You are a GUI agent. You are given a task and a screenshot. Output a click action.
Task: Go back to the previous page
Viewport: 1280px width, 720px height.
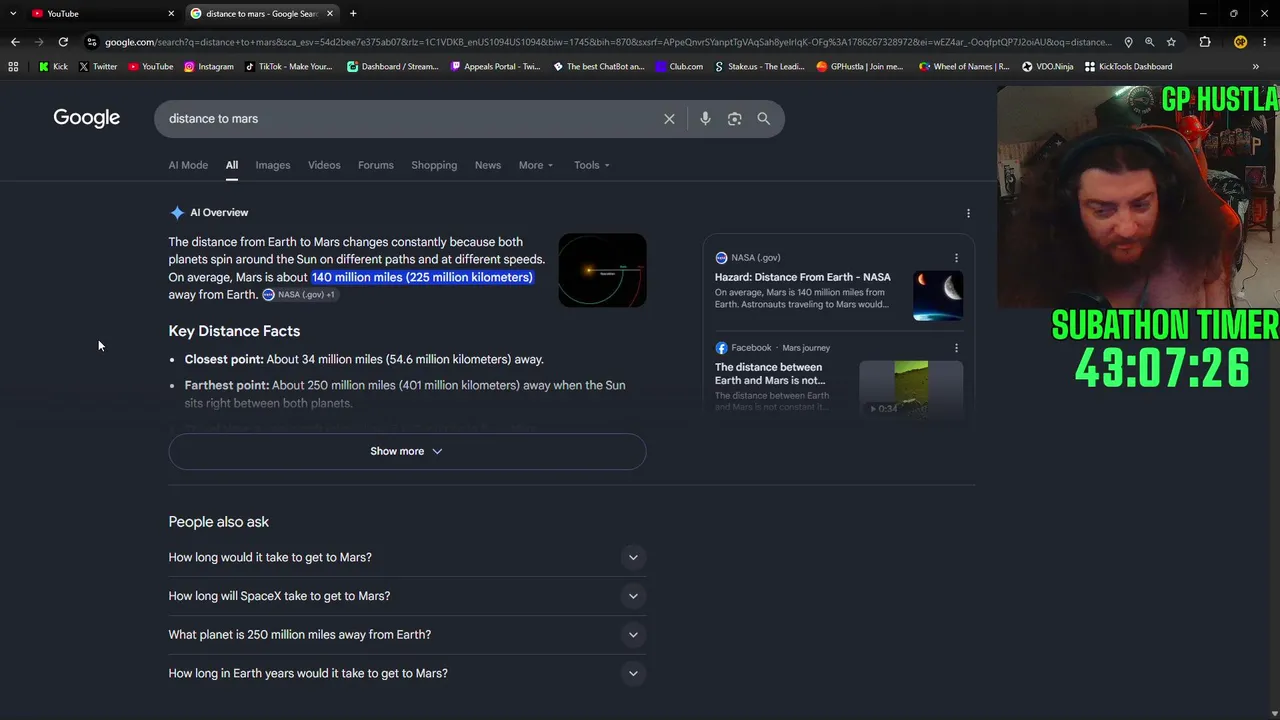pyautogui.click(x=15, y=42)
